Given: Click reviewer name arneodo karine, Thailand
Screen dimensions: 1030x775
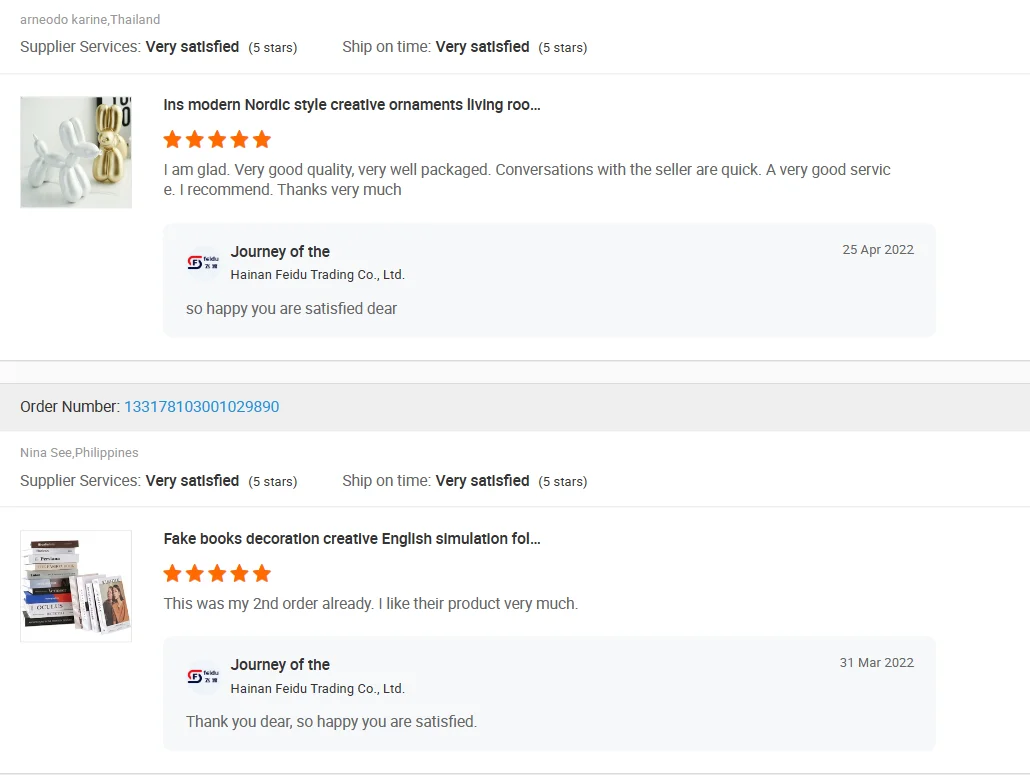Looking at the screenshot, I should [90, 19].
